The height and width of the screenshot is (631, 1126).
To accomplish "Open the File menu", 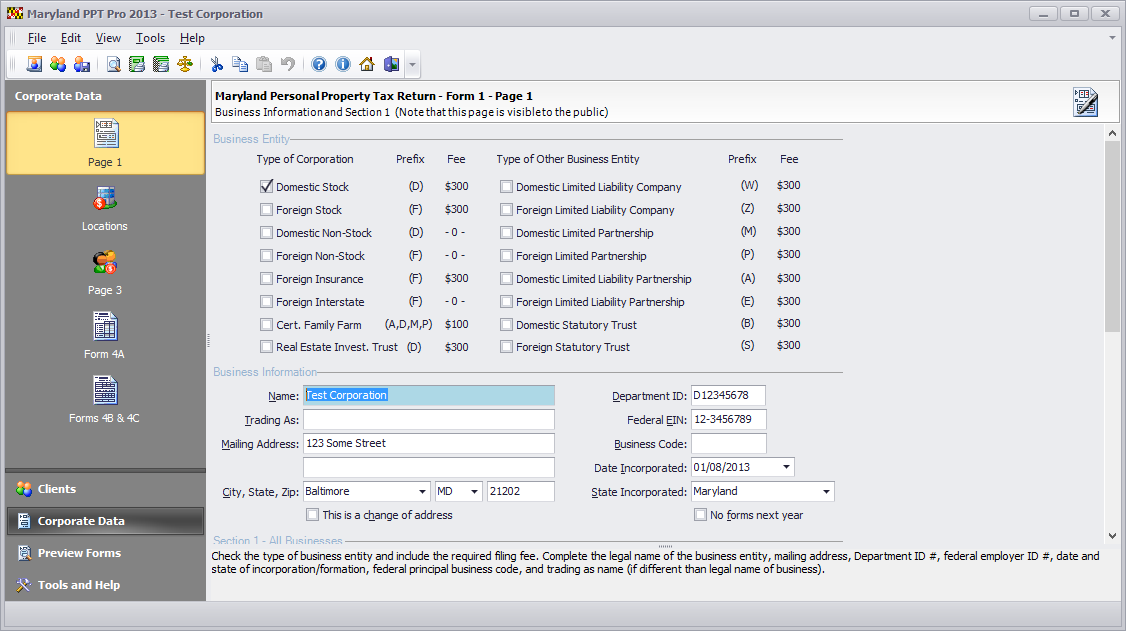I will coord(37,38).
